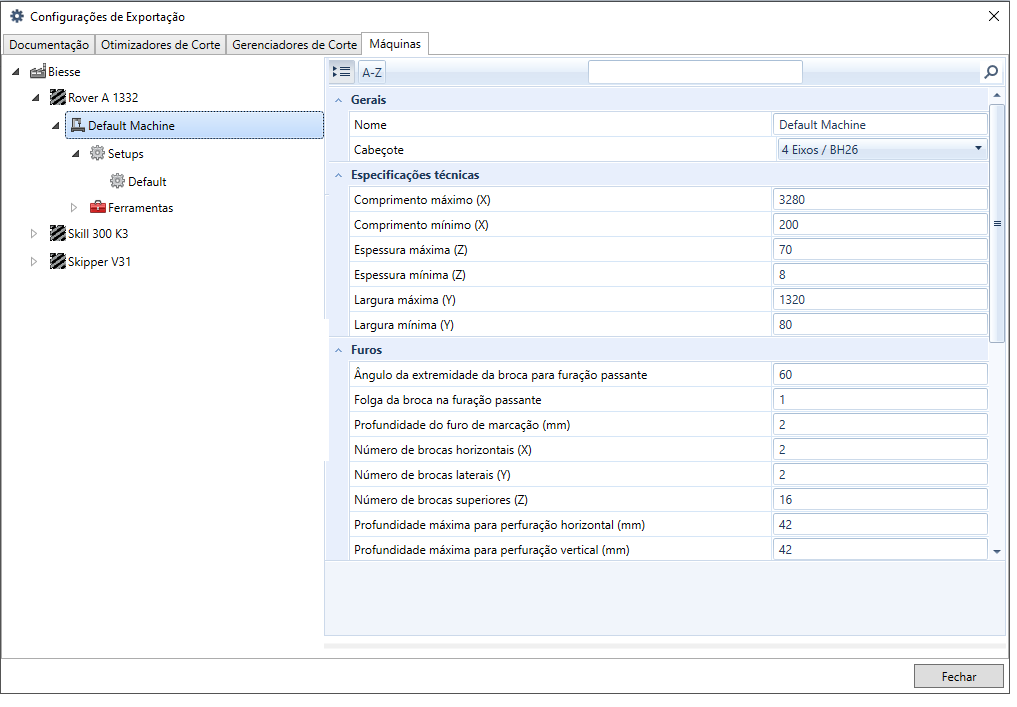Switch to categorized property view
1017x707 pixels.
click(x=342, y=72)
